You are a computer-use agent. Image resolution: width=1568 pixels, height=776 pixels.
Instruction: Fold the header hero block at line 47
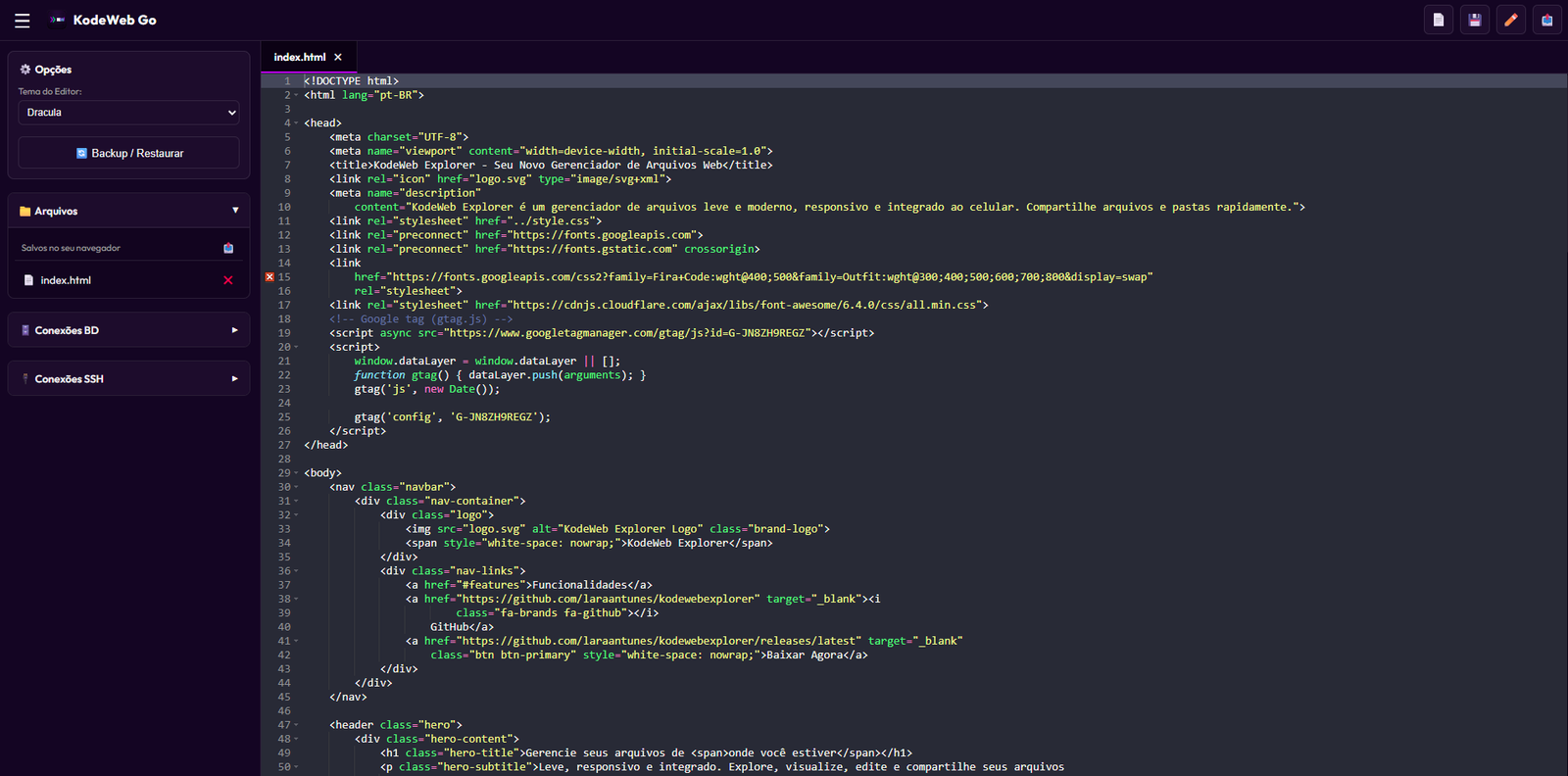(296, 725)
